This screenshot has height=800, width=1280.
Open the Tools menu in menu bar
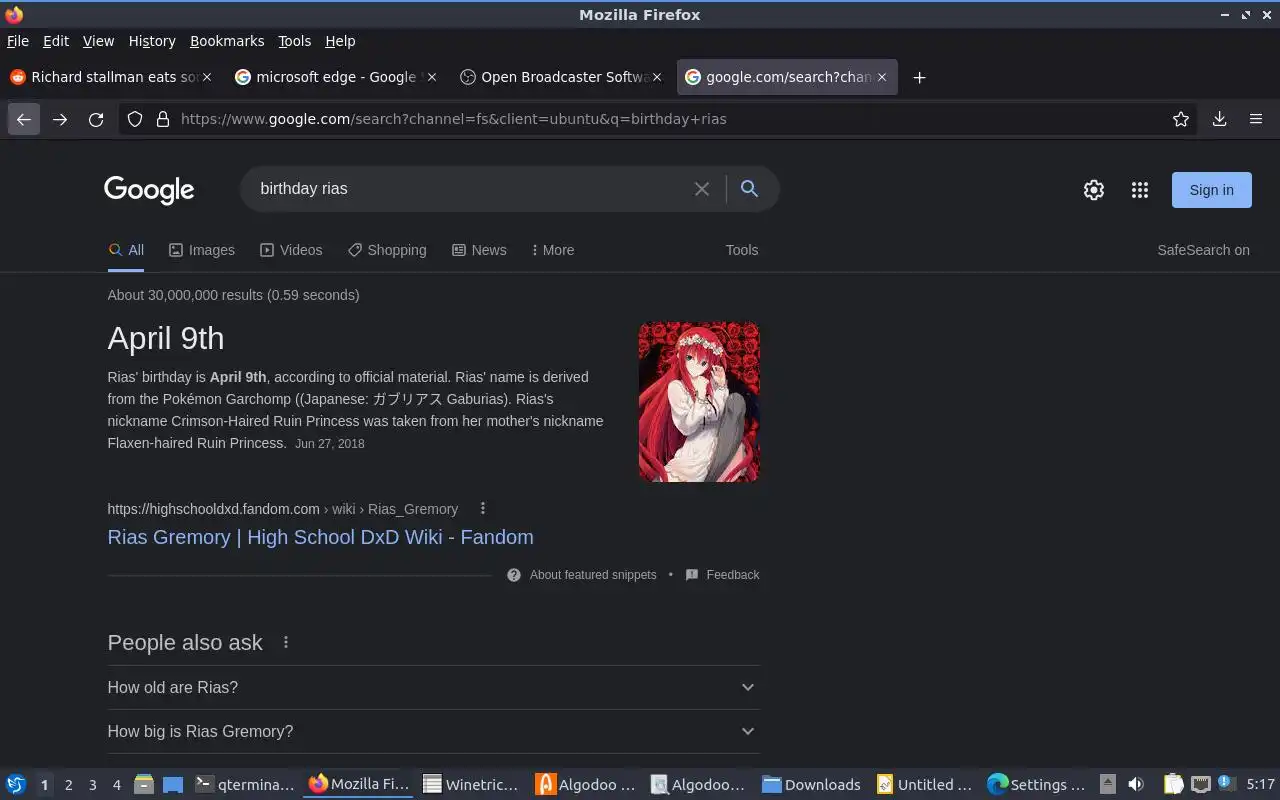pos(294,41)
